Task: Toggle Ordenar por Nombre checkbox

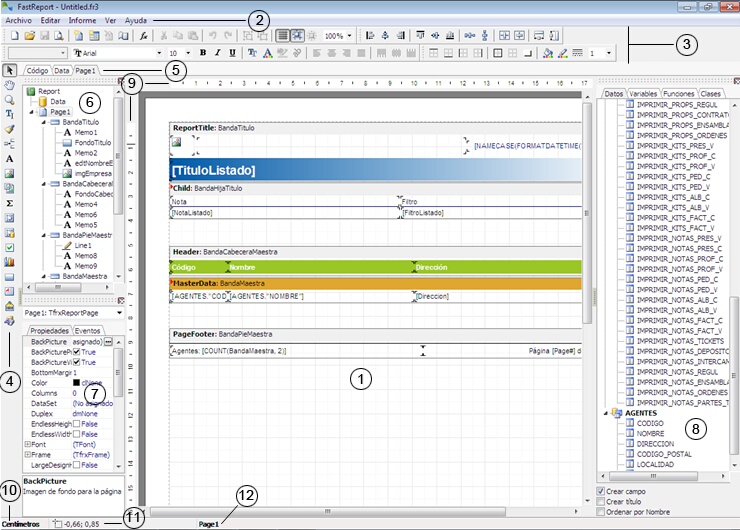Action: [x=600, y=512]
